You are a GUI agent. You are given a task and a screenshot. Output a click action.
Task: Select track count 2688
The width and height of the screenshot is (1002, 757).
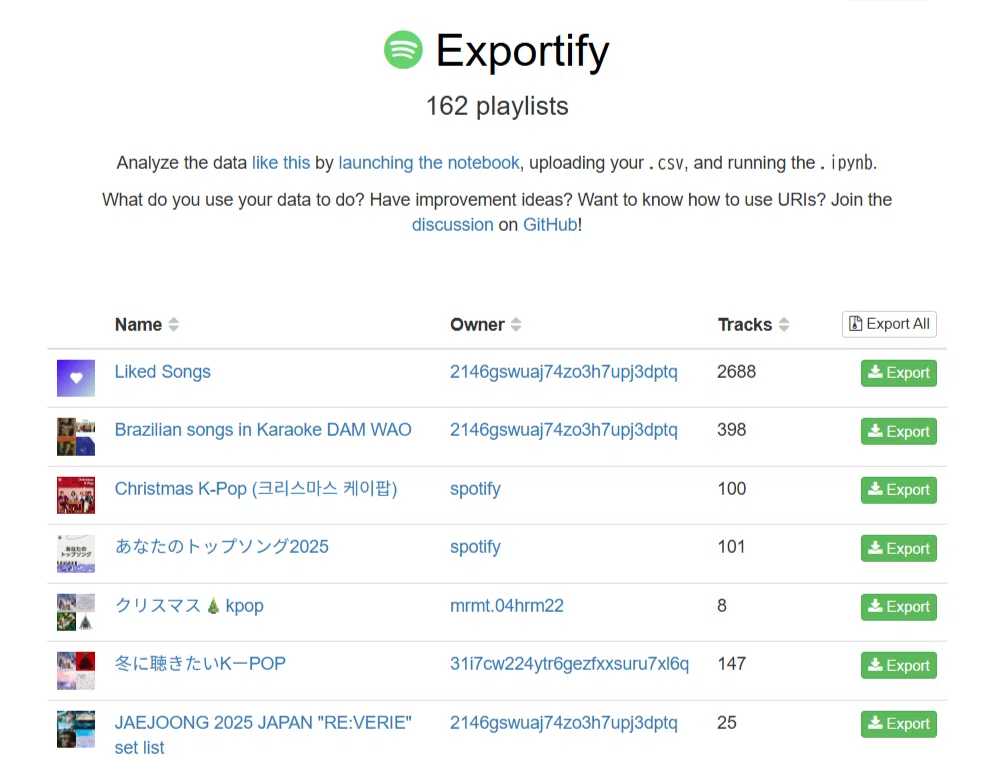[736, 372]
